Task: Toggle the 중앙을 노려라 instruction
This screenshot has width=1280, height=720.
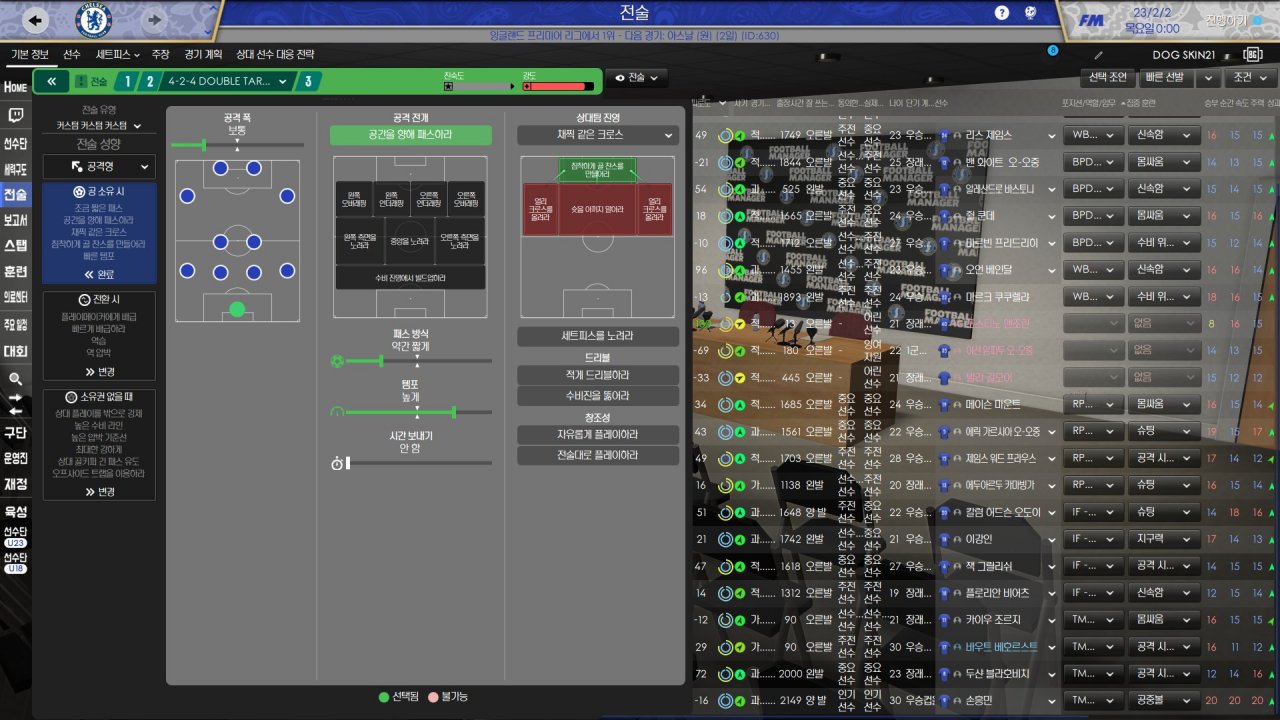Action: coord(410,242)
